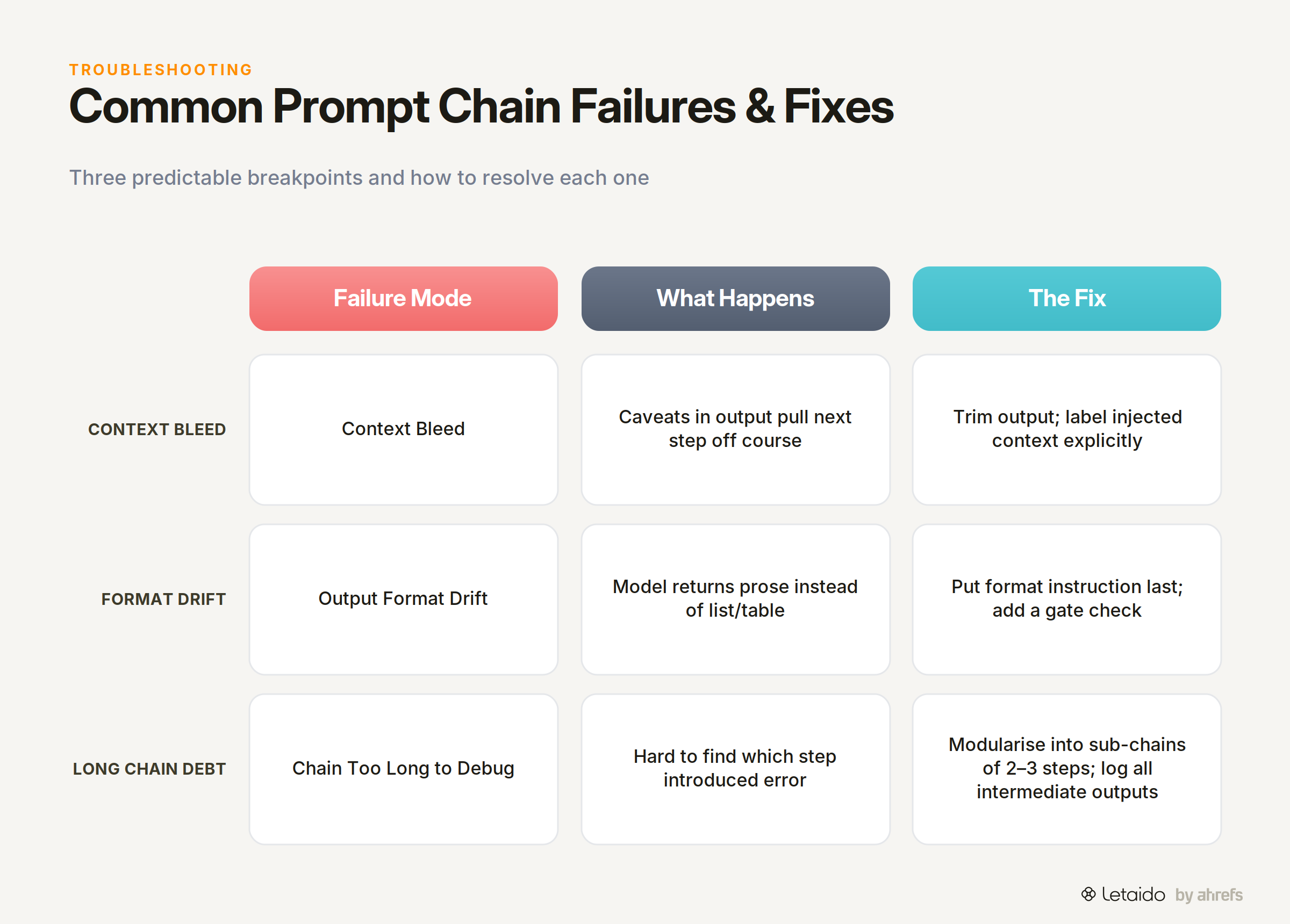Click the FORMAT DRIFT row label
This screenshot has width=1290, height=924.
click(x=164, y=599)
